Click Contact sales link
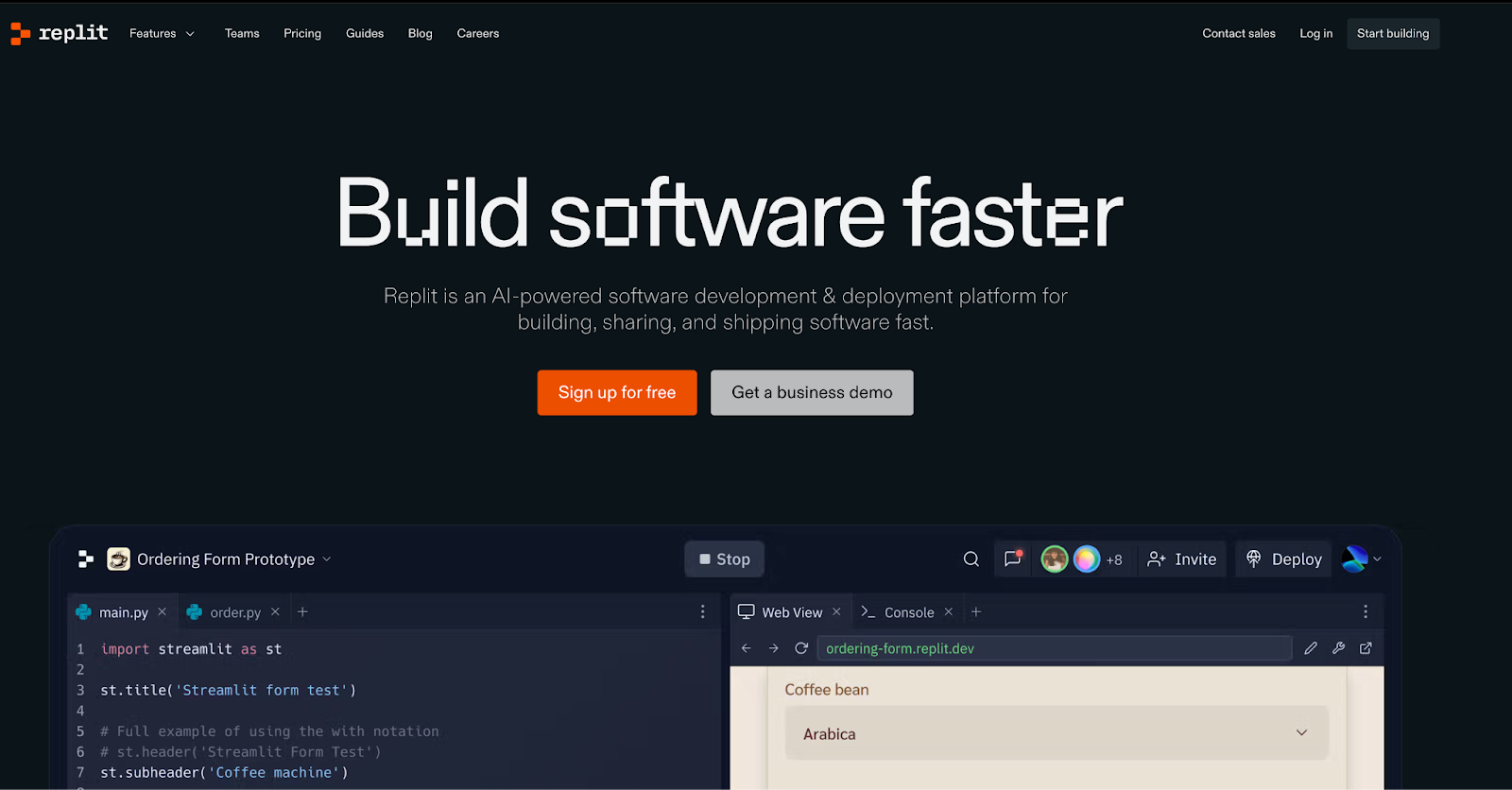 [x=1239, y=33]
